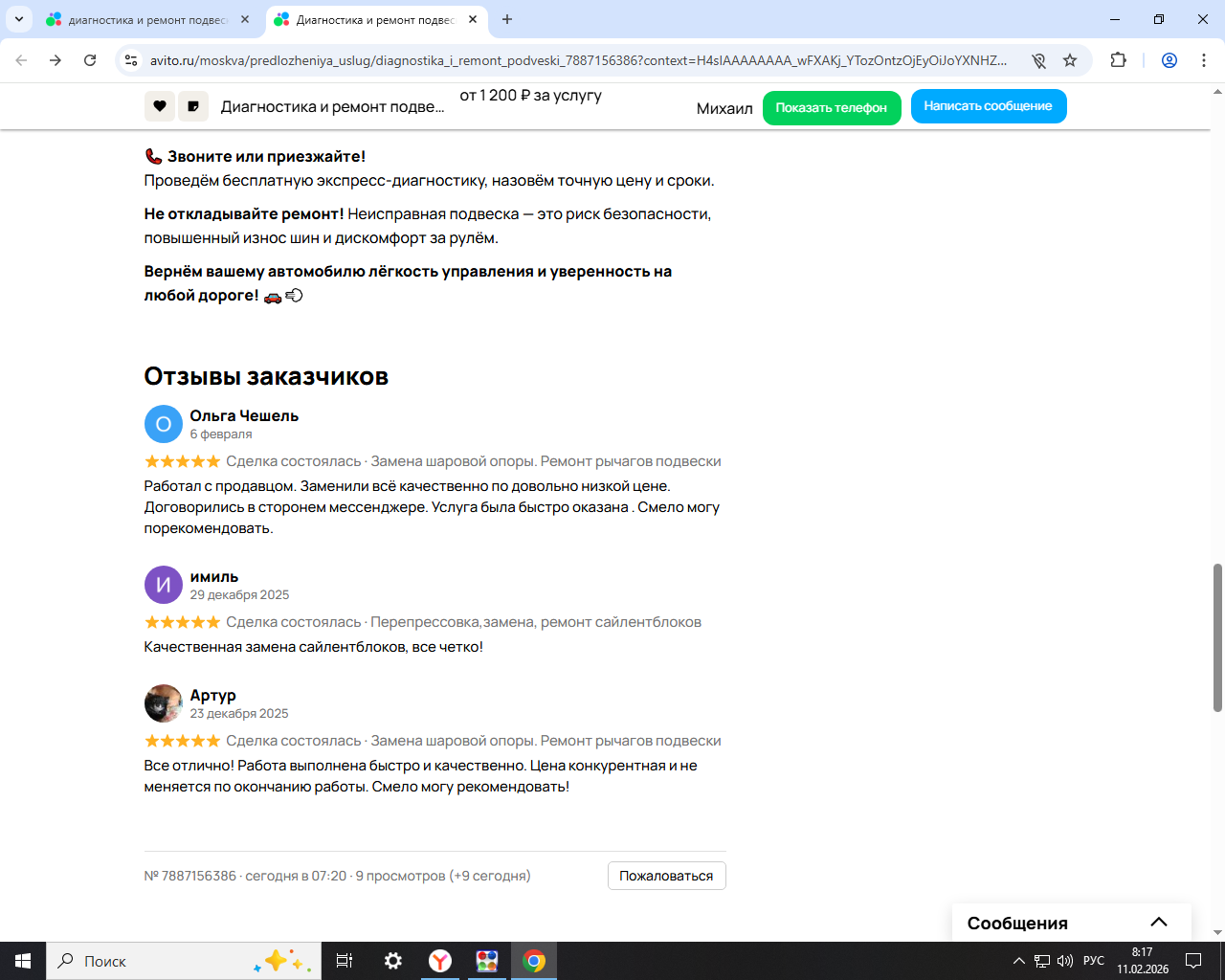Open reviewer Артур's avatar thumbnail

pyautogui.click(x=164, y=703)
